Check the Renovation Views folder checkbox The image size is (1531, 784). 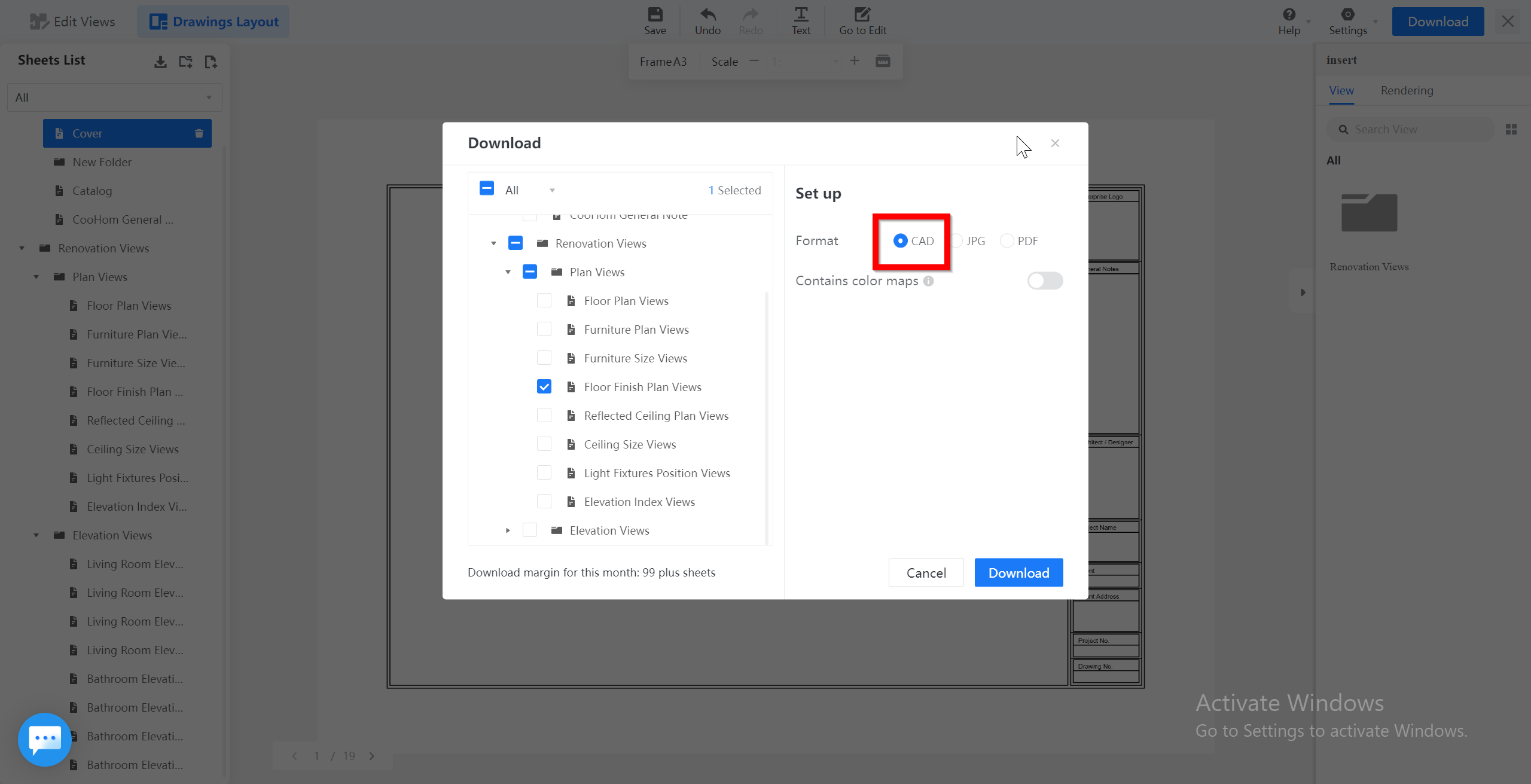tap(516, 243)
